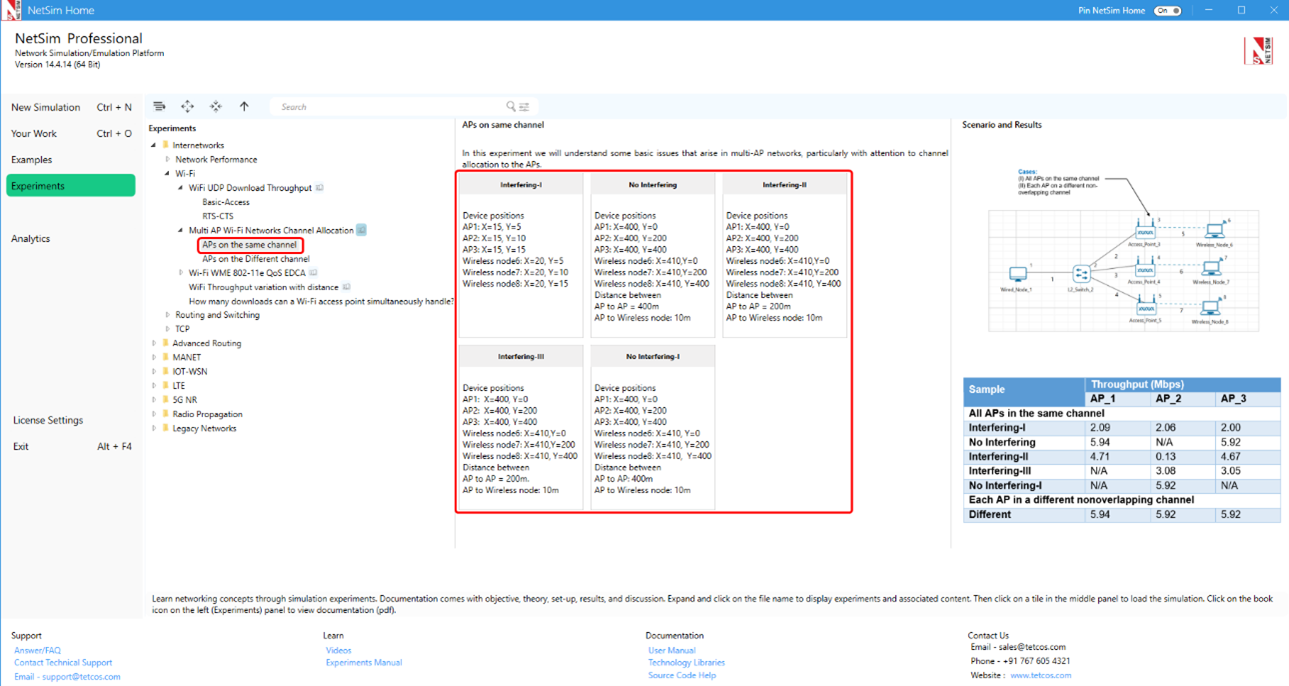Open the Examples menu item
This screenshot has width=1289, height=686.
[x=32, y=160]
